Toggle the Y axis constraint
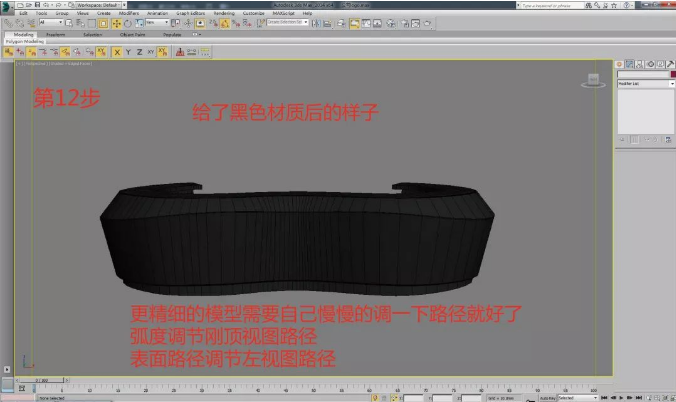Screen dimensions: 676x402 pyautogui.click(x=128, y=51)
